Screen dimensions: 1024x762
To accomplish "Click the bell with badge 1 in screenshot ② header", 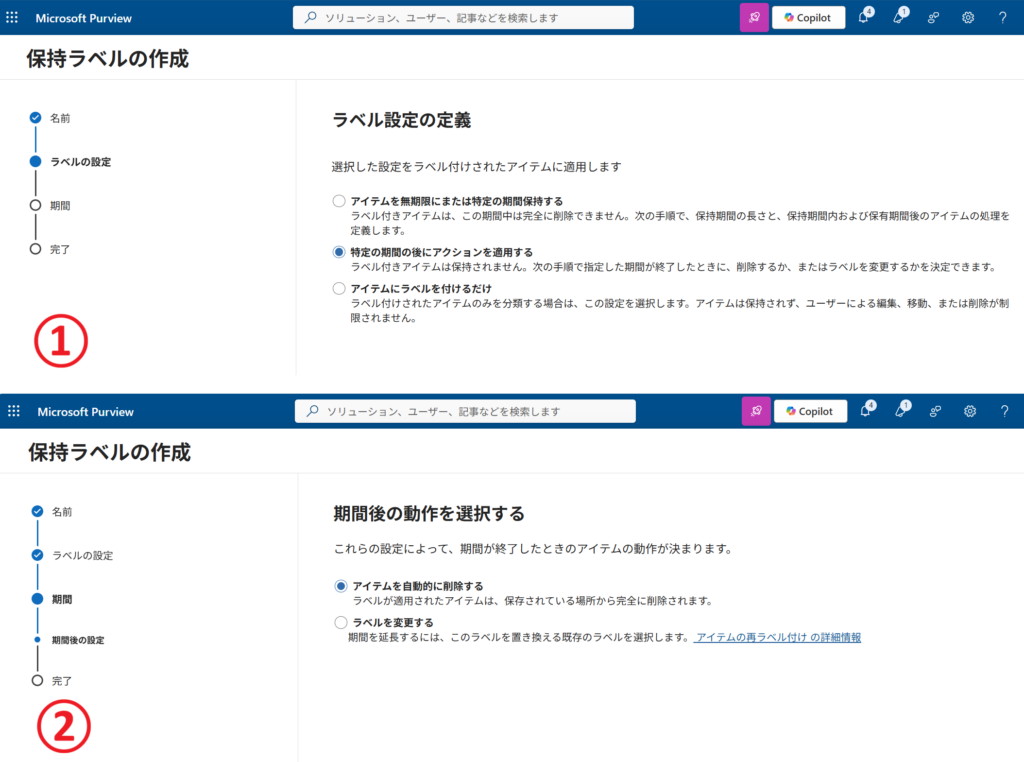I will 900,411.
